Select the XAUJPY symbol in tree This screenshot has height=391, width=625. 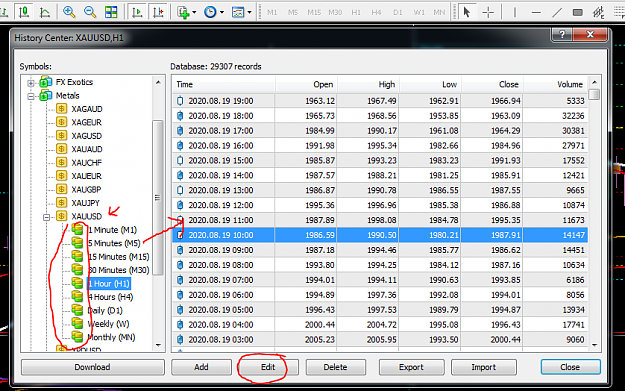click(86, 203)
